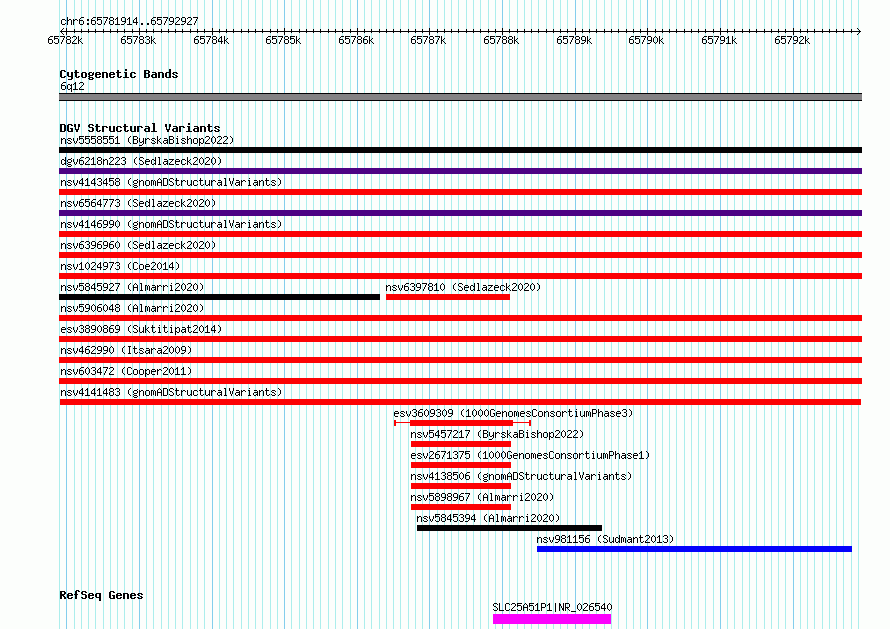890x629 pixels.
Task: Click the 65790k ruler position
Action: (646, 40)
